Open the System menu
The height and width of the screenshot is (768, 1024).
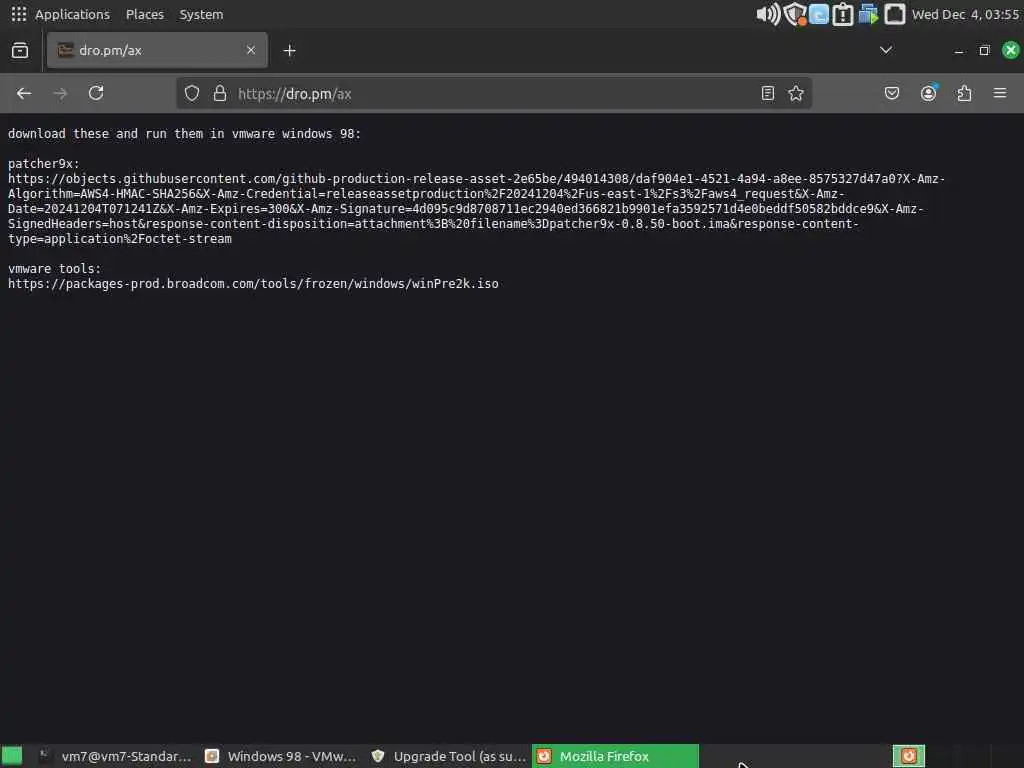[201, 14]
